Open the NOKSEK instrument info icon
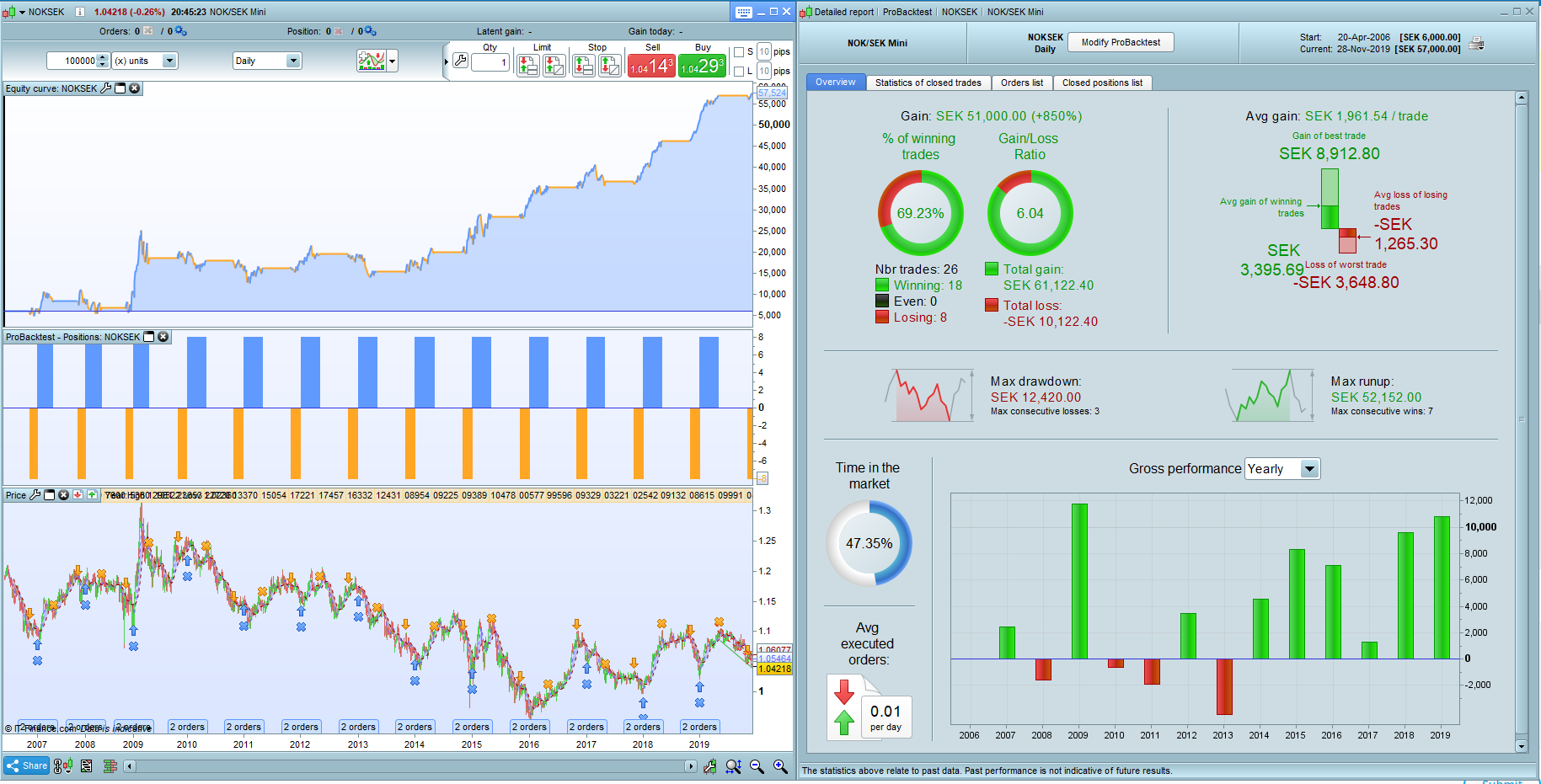 coord(80,12)
